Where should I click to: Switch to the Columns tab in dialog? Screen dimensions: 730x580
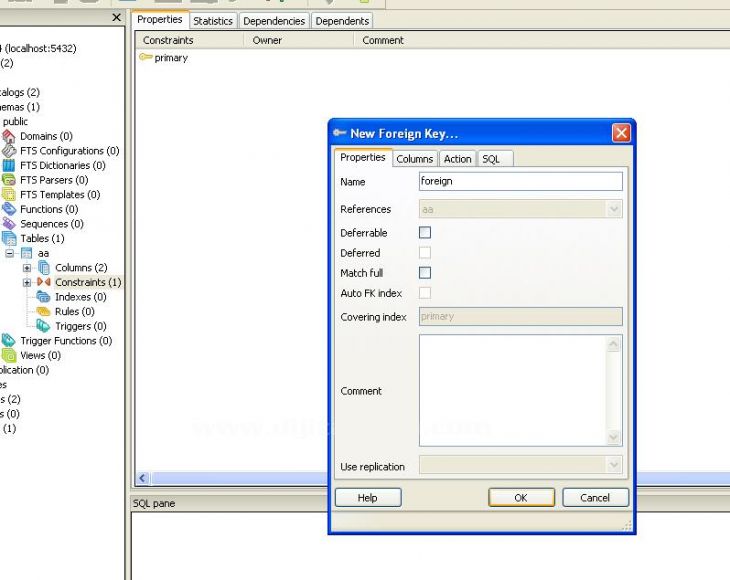(x=414, y=159)
